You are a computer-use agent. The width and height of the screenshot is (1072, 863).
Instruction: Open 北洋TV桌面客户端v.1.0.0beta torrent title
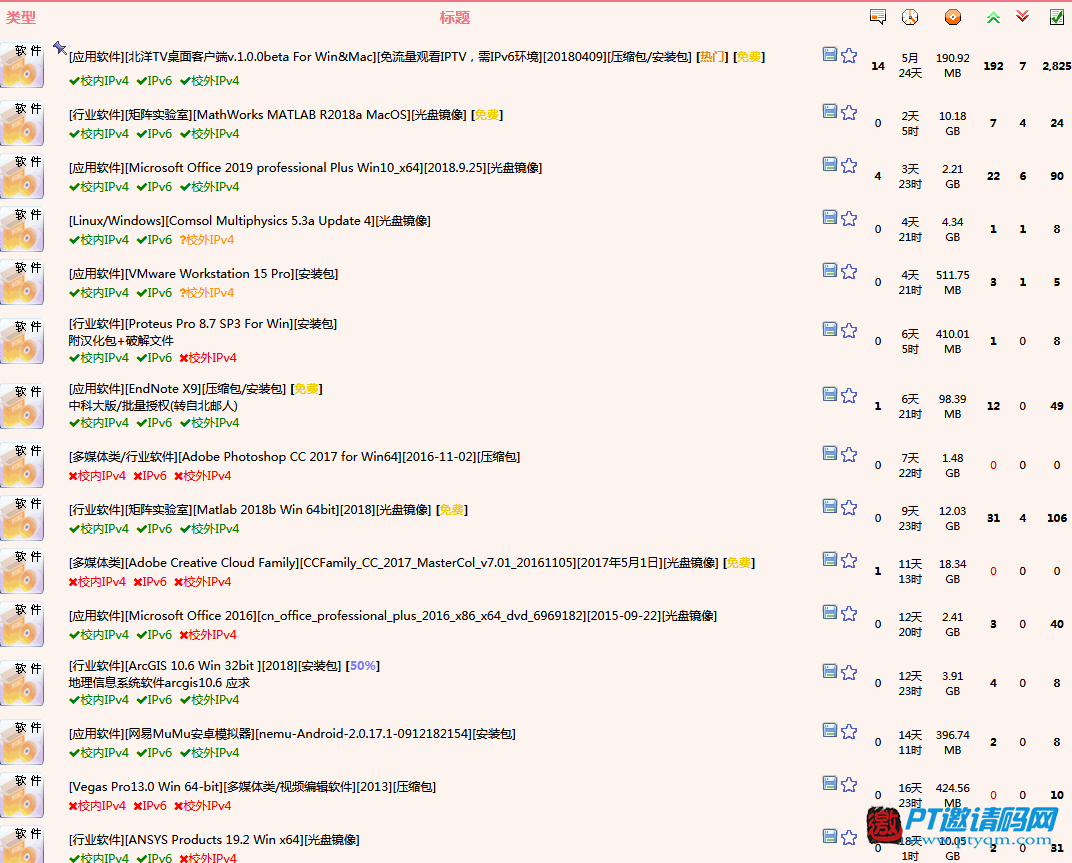coord(380,57)
